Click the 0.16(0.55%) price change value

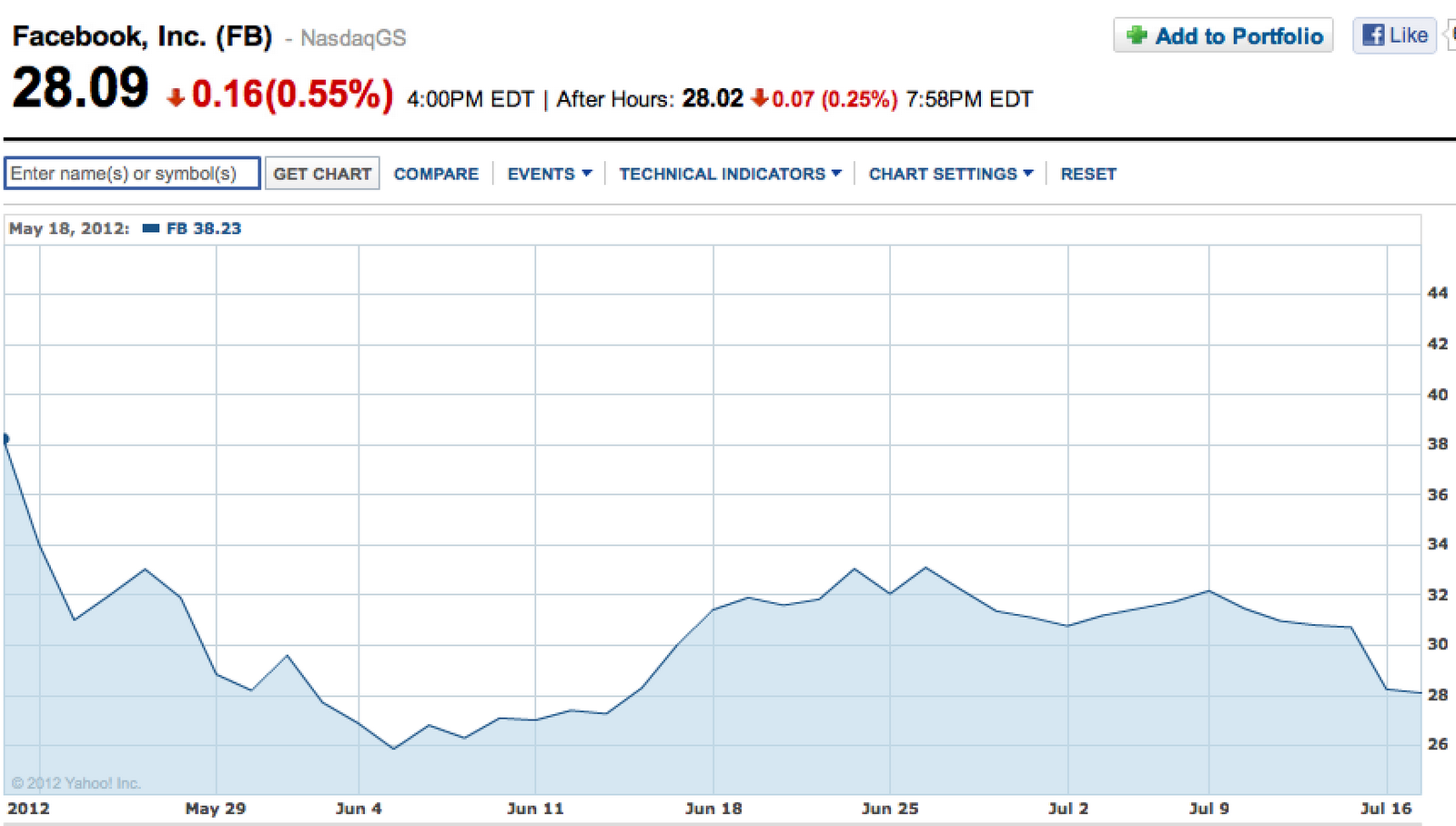pyautogui.click(x=293, y=94)
